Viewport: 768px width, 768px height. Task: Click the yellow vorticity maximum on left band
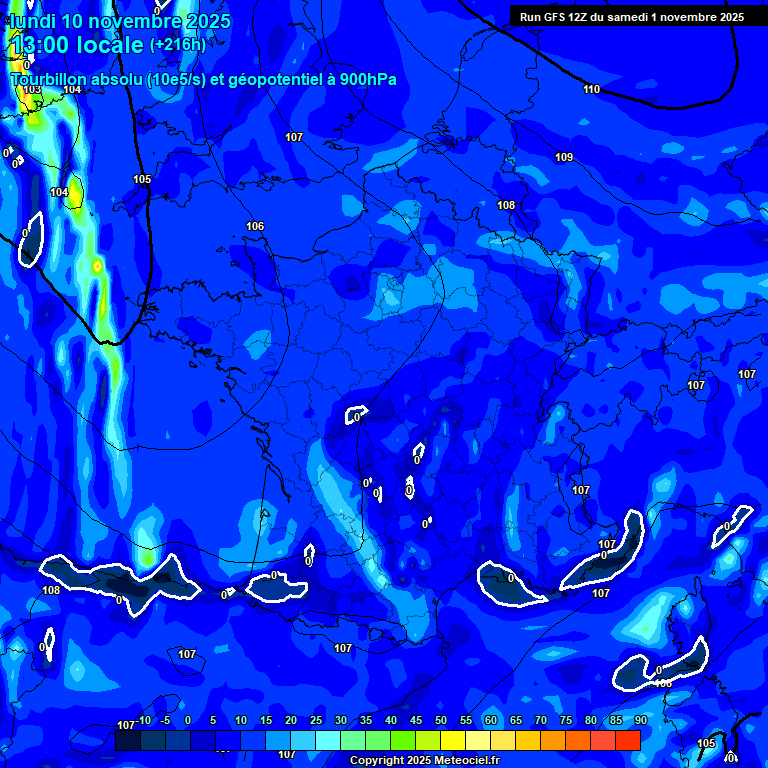97,266
